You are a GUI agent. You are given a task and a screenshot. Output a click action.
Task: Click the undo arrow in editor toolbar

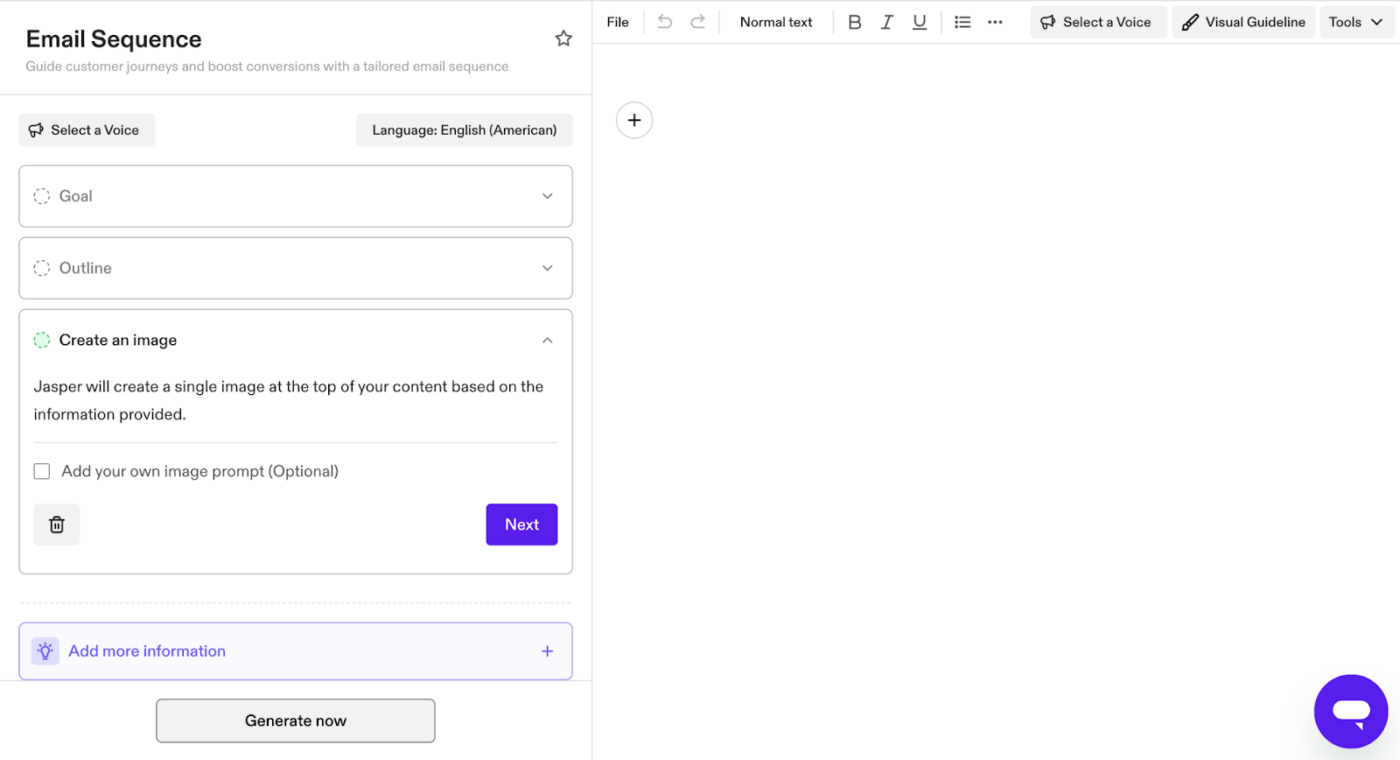click(665, 22)
